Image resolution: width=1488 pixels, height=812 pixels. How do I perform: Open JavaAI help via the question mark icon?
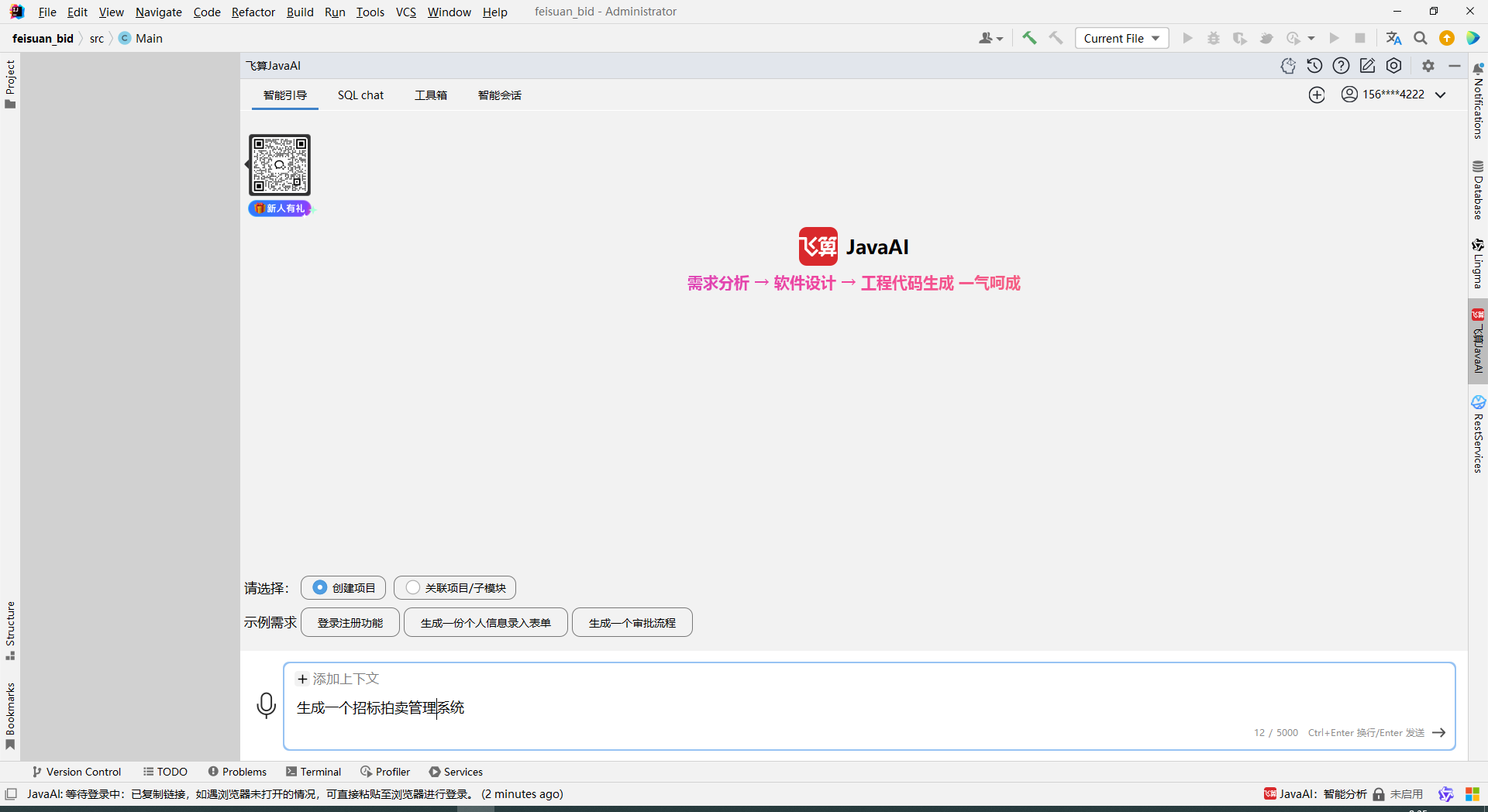[x=1342, y=66]
